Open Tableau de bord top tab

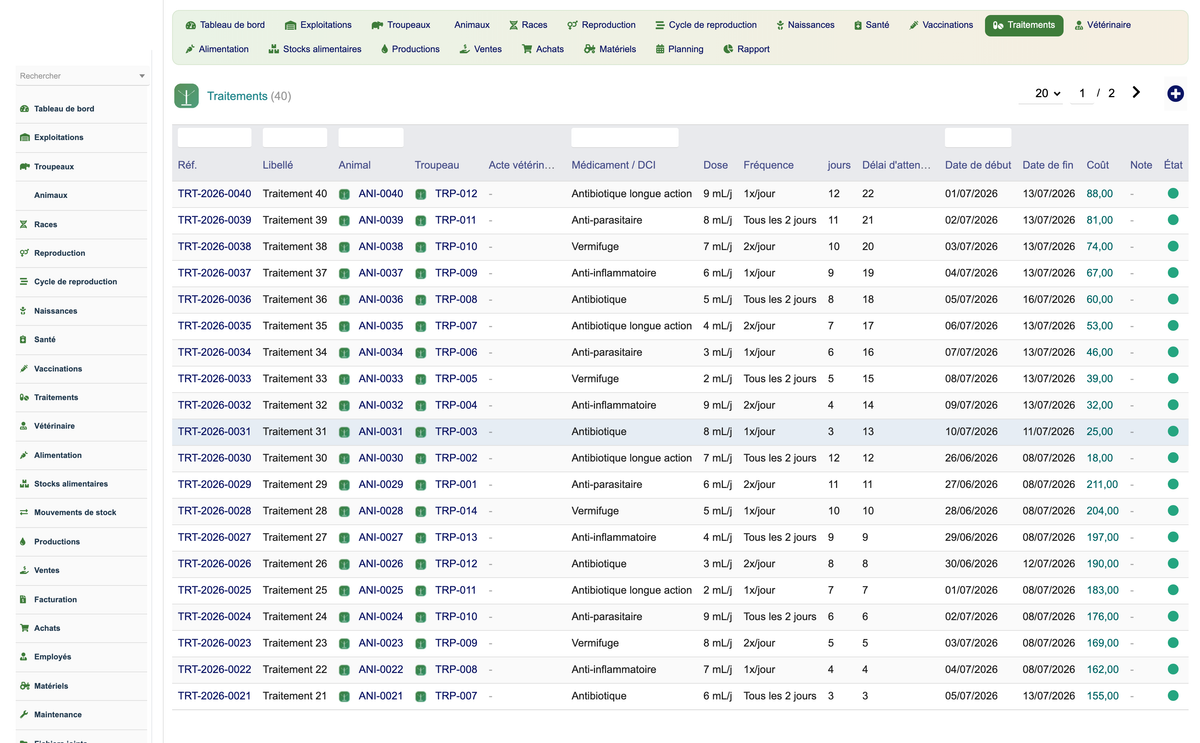[x=225, y=25]
